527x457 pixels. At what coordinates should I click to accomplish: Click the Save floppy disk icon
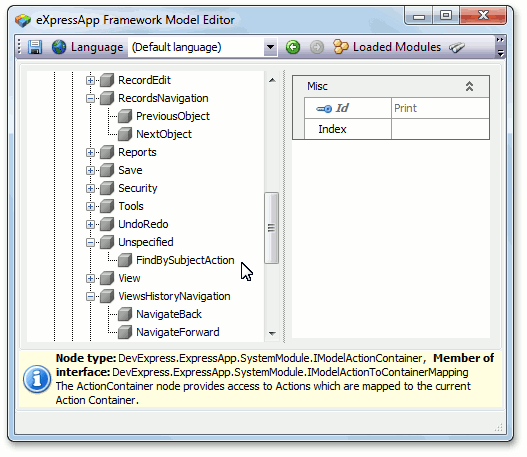pyautogui.click(x=35, y=47)
